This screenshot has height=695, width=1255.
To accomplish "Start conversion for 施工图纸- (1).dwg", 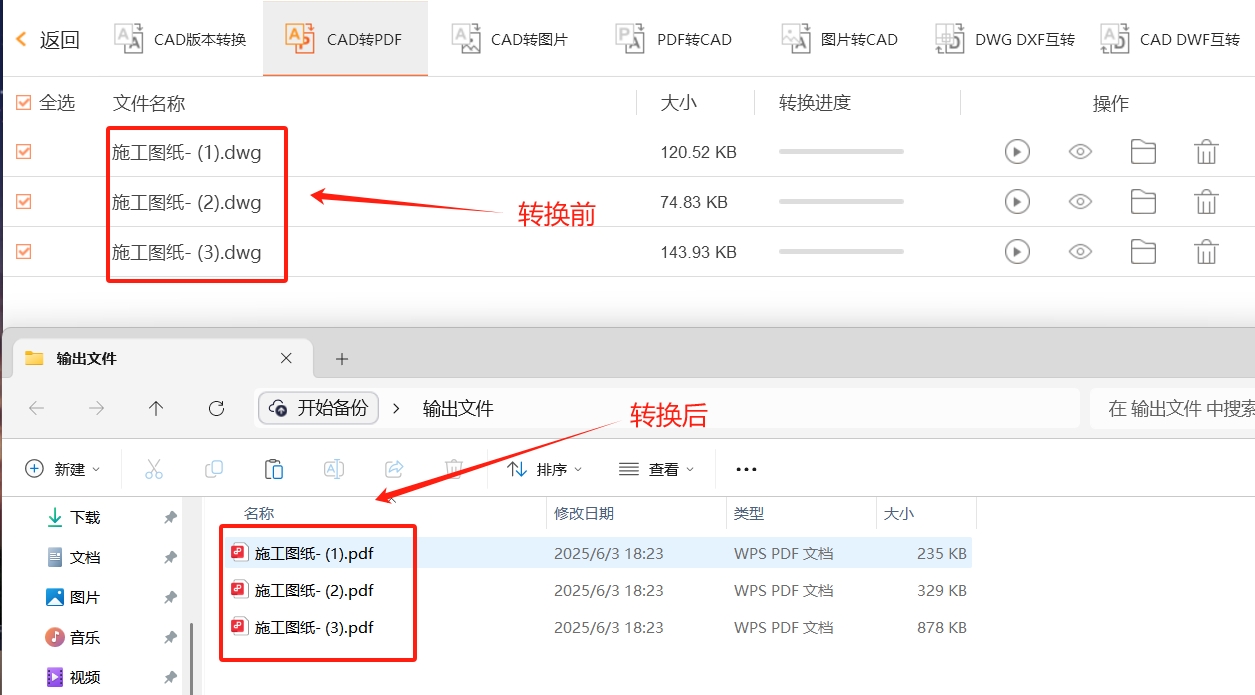I will [1017, 152].
